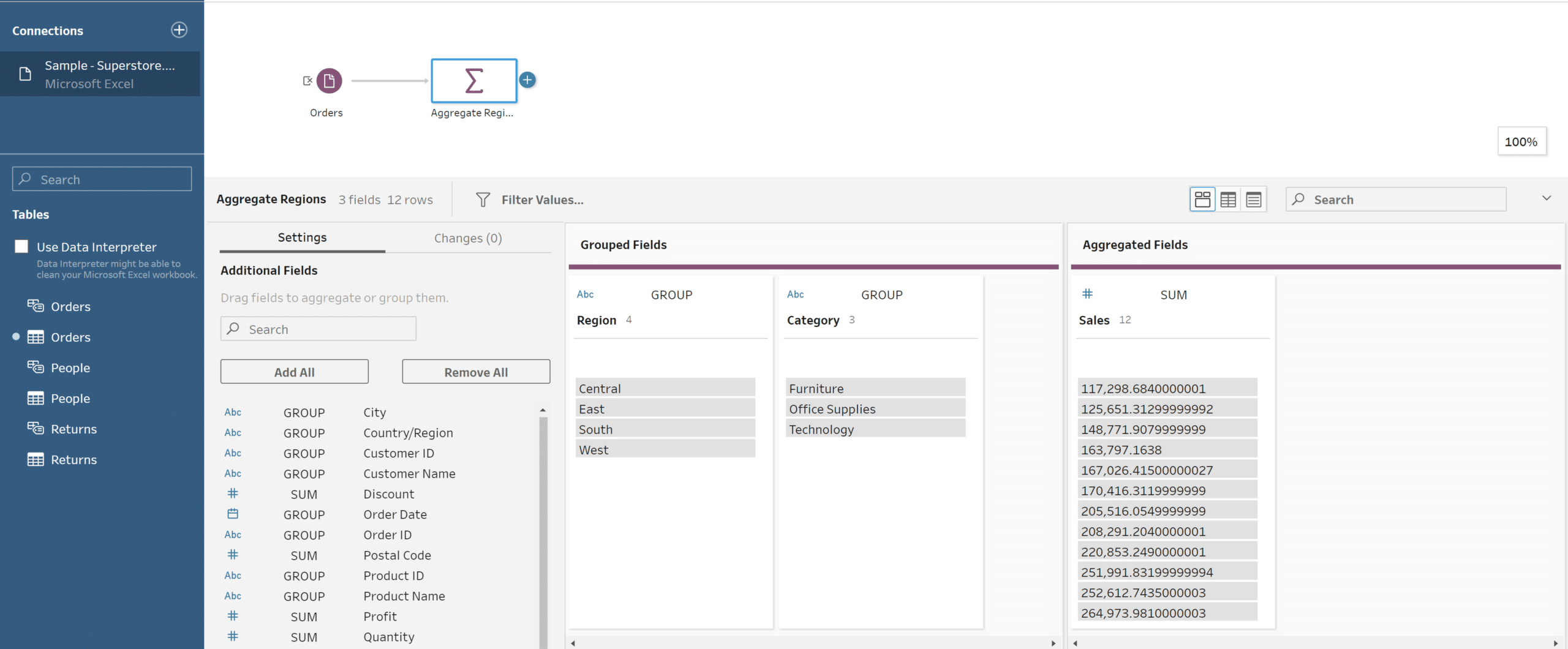
Task: Select the 163,797.1638 sales value
Action: tap(1167, 449)
